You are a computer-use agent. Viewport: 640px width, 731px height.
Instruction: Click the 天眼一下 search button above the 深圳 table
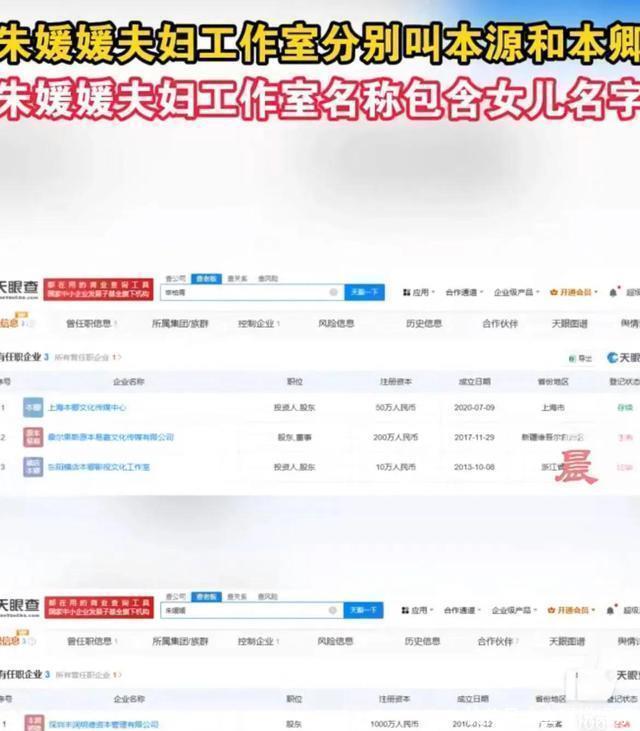pos(364,610)
